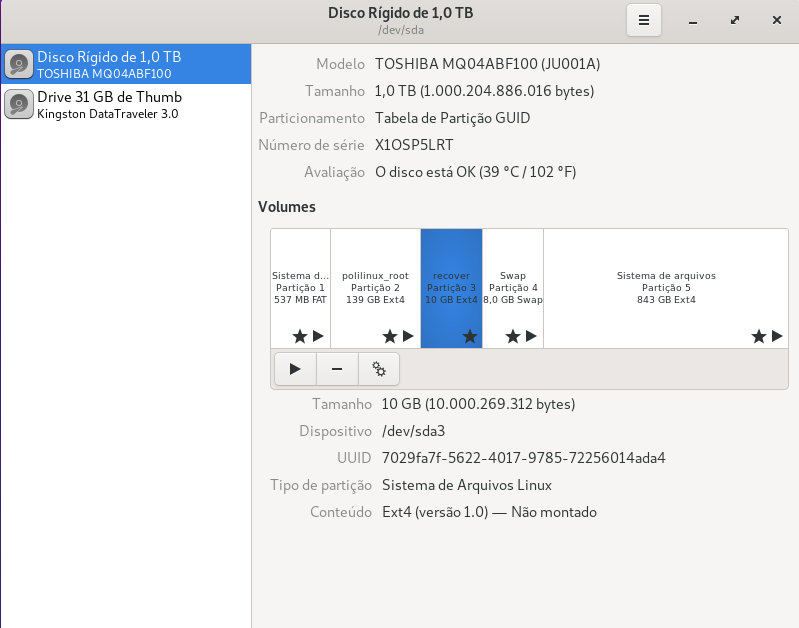Mount the selected partition with play button

(295, 369)
